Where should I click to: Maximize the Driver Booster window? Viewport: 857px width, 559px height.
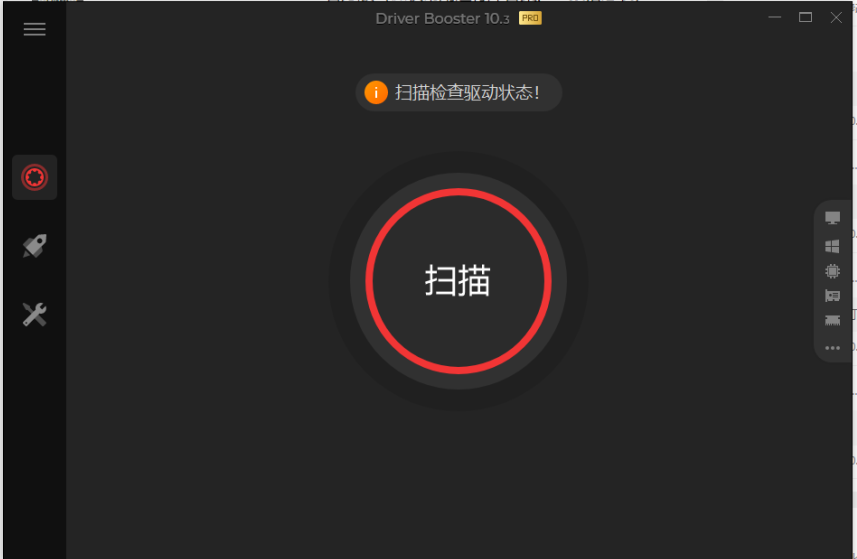click(805, 17)
